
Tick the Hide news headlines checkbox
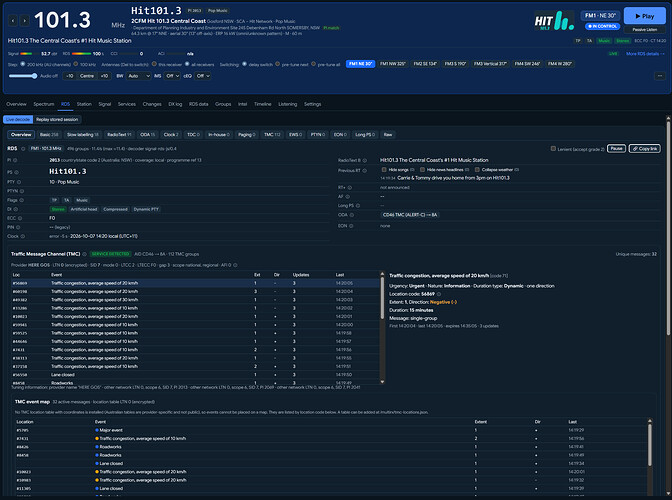pos(422,170)
